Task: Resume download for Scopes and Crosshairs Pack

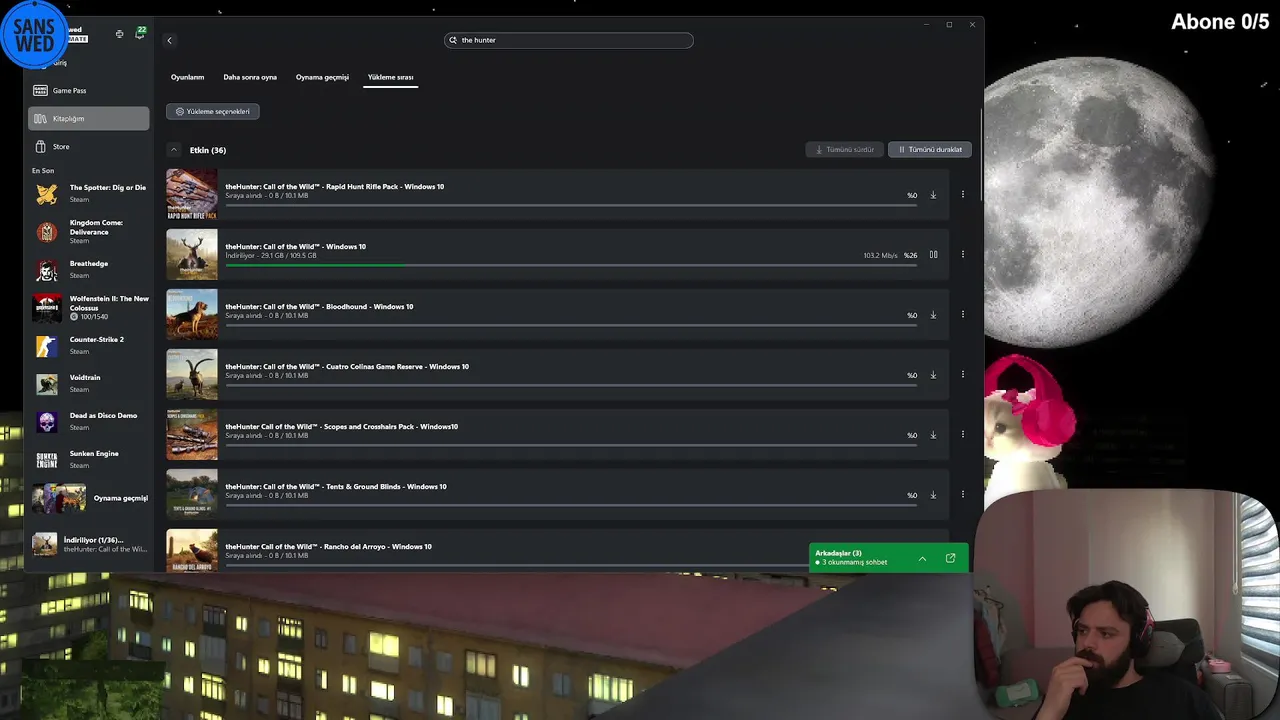Action: pyautogui.click(x=933, y=435)
